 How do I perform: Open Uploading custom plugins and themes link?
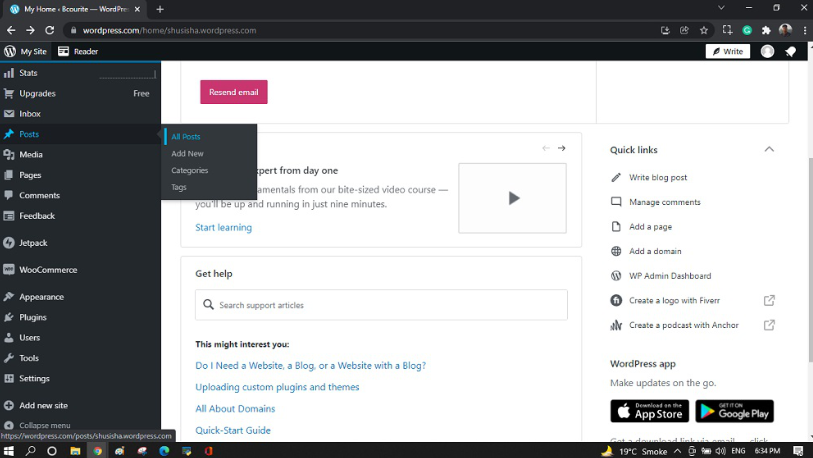(277, 387)
